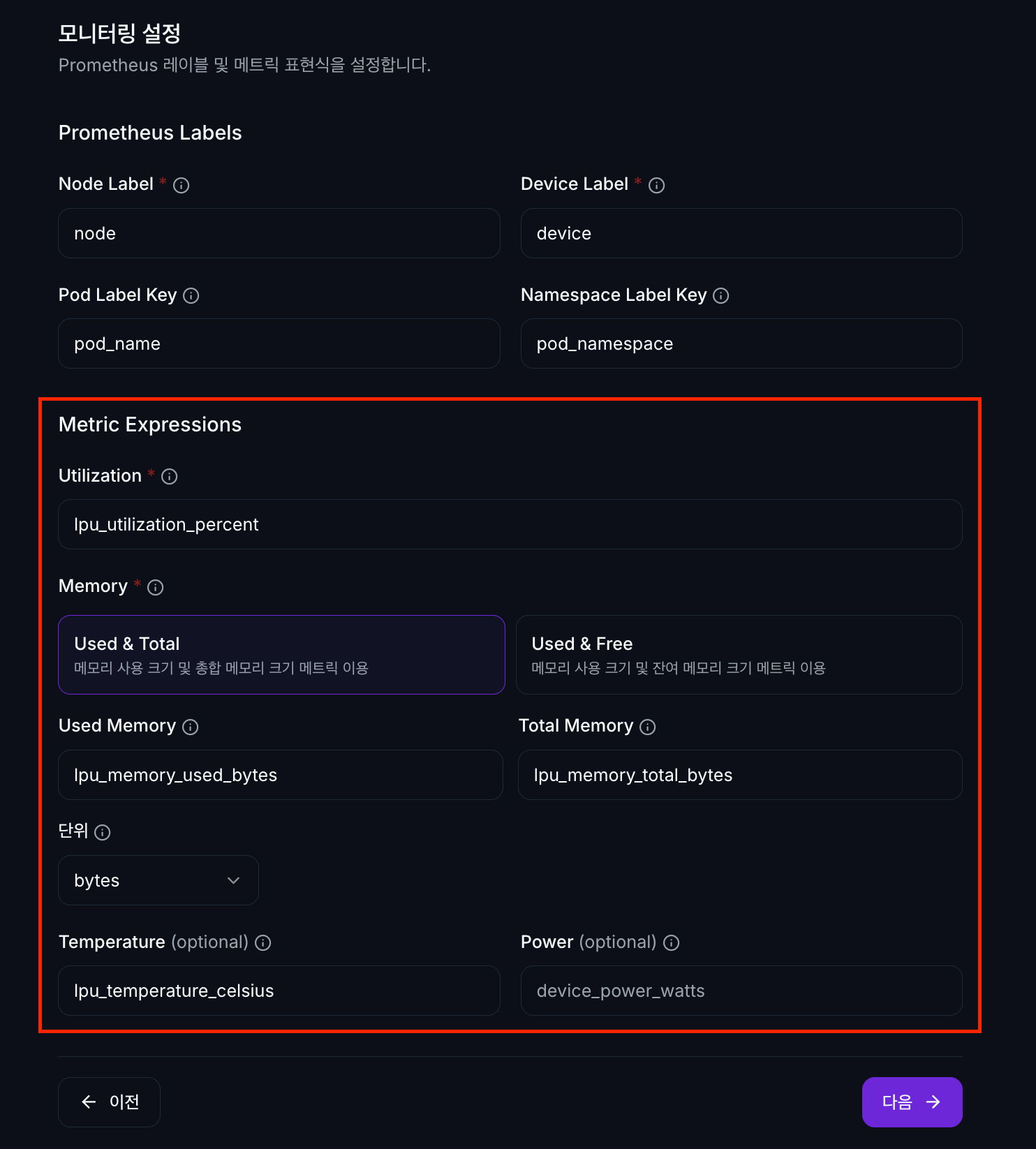
Task: Click the 단위 info icon
Action: (102, 832)
